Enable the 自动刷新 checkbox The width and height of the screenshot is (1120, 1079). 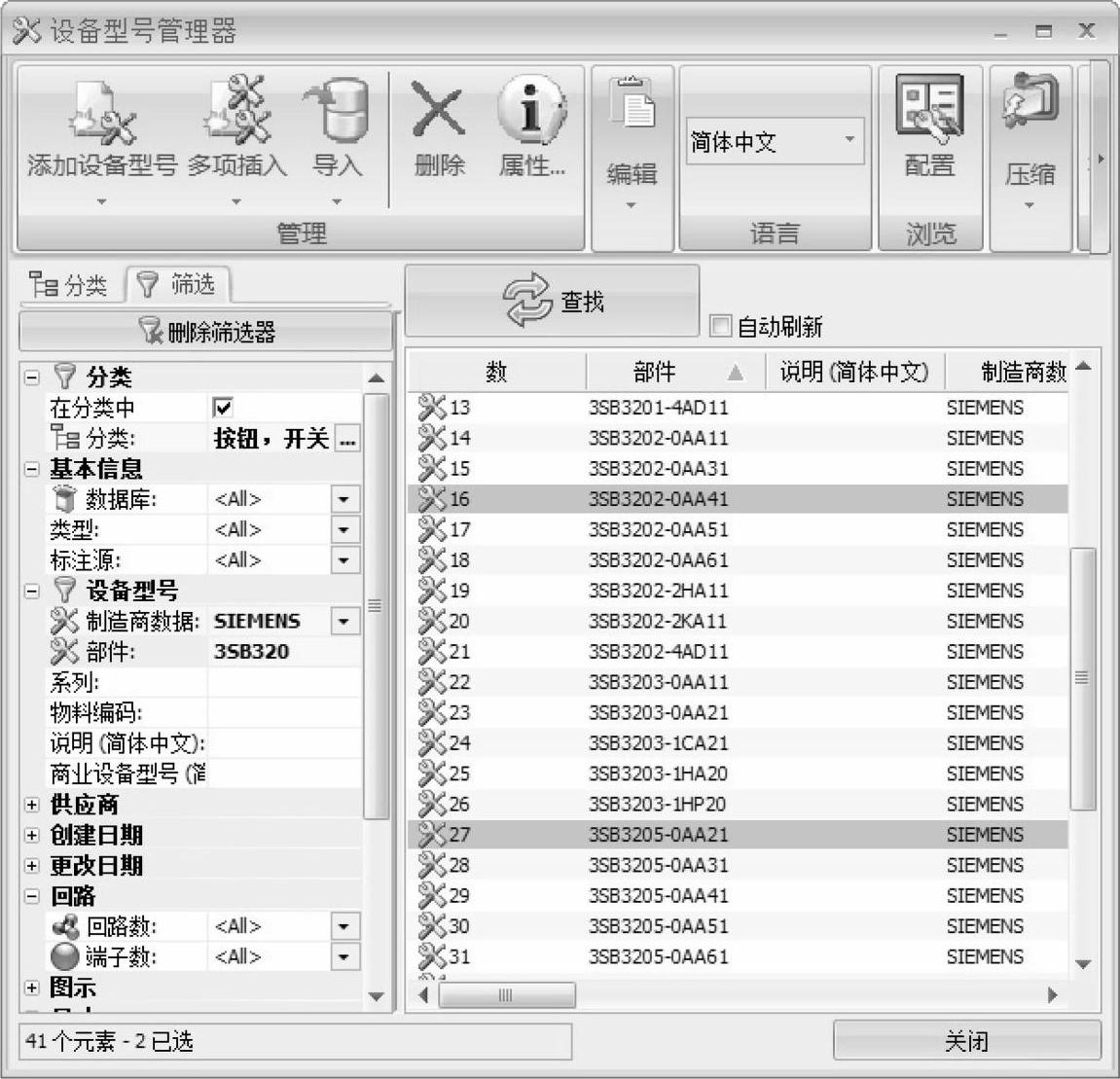pos(720,326)
